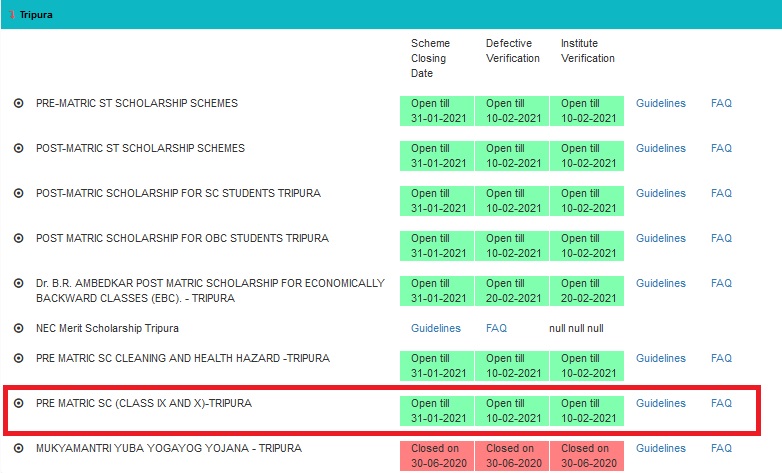Click Closed on 30-06-2020 scheme closing date cell
The width and height of the screenshot is (782, 473).
(436, 456)
